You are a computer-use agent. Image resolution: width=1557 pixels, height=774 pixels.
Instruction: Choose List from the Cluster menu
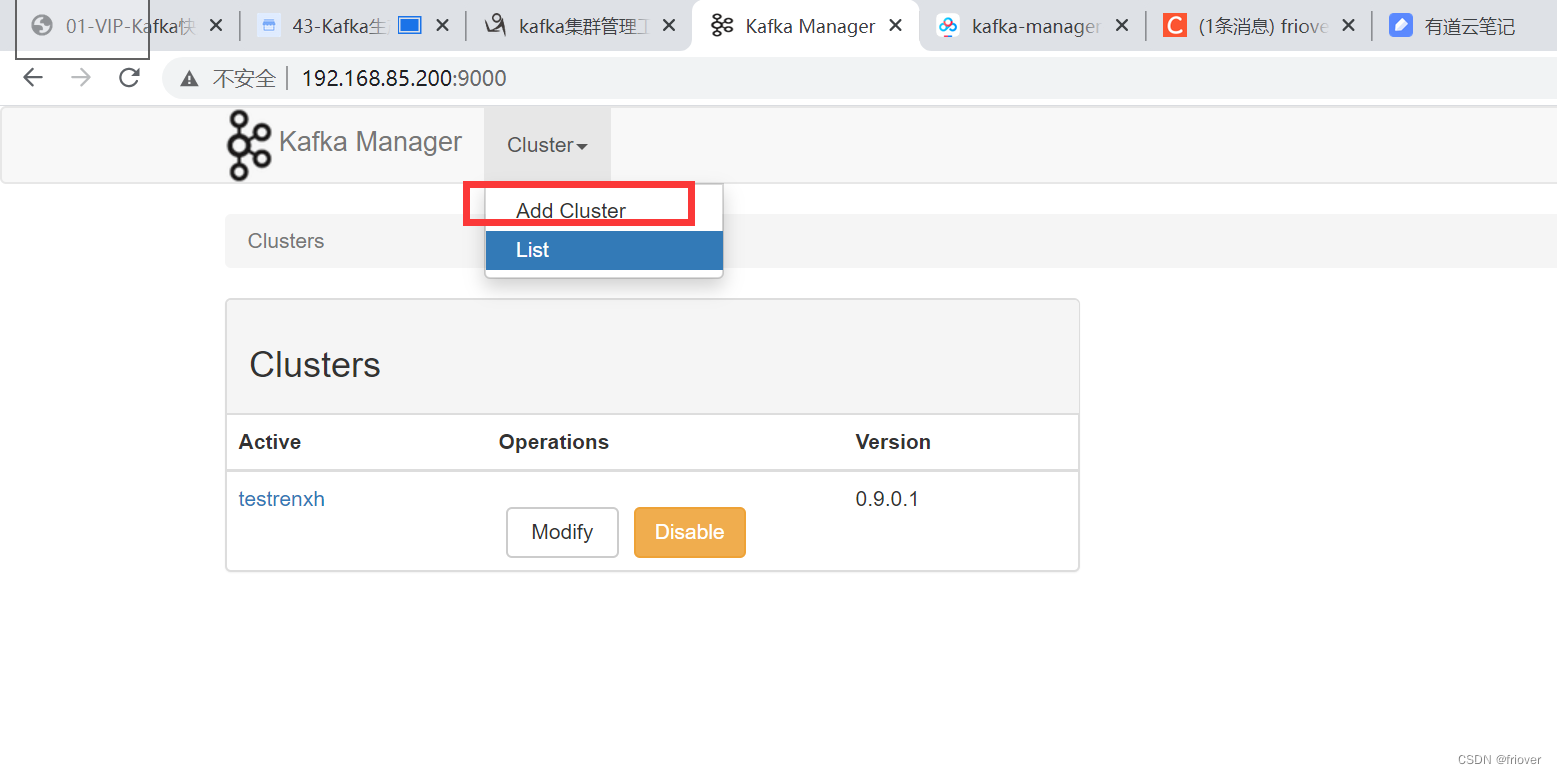[604, 250]
